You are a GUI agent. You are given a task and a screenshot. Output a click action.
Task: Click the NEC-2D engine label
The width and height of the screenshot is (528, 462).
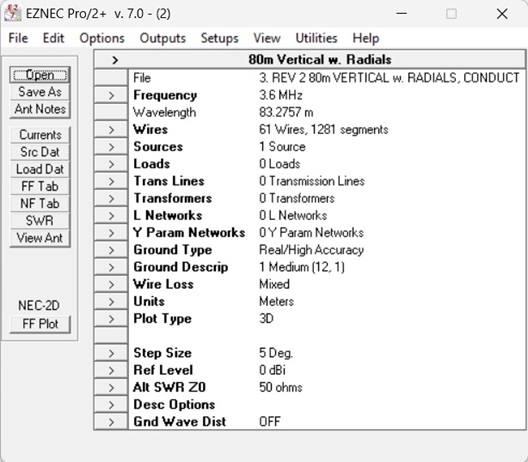pos(39,306)
